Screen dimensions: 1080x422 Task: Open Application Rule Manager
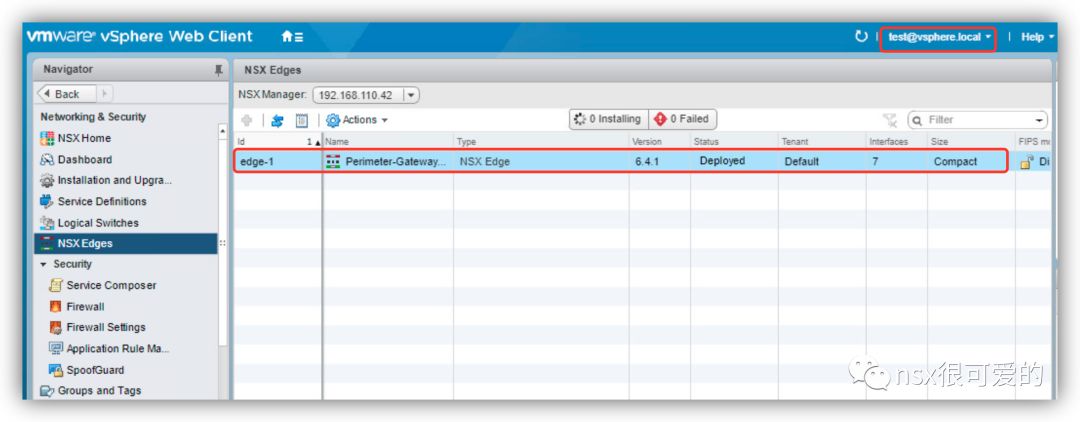pos(118,349)
